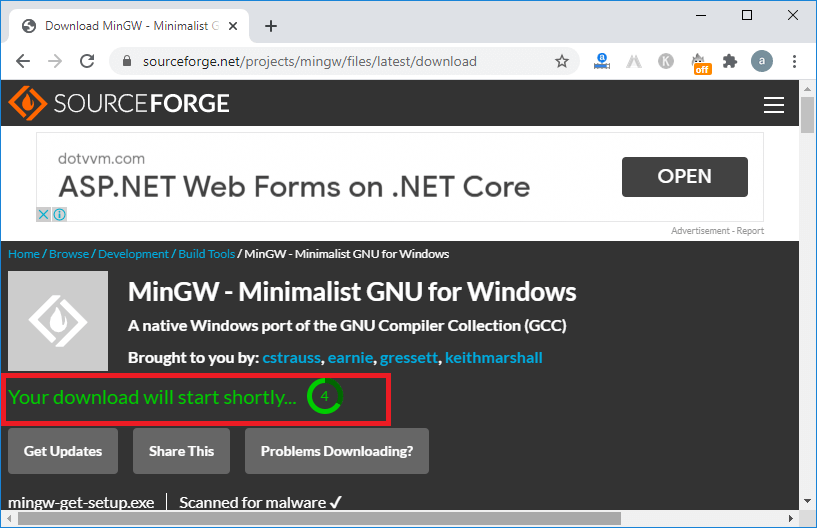Click the browser forward arrow
This screenshot has height=528, width=817.
tap(55, 62)
